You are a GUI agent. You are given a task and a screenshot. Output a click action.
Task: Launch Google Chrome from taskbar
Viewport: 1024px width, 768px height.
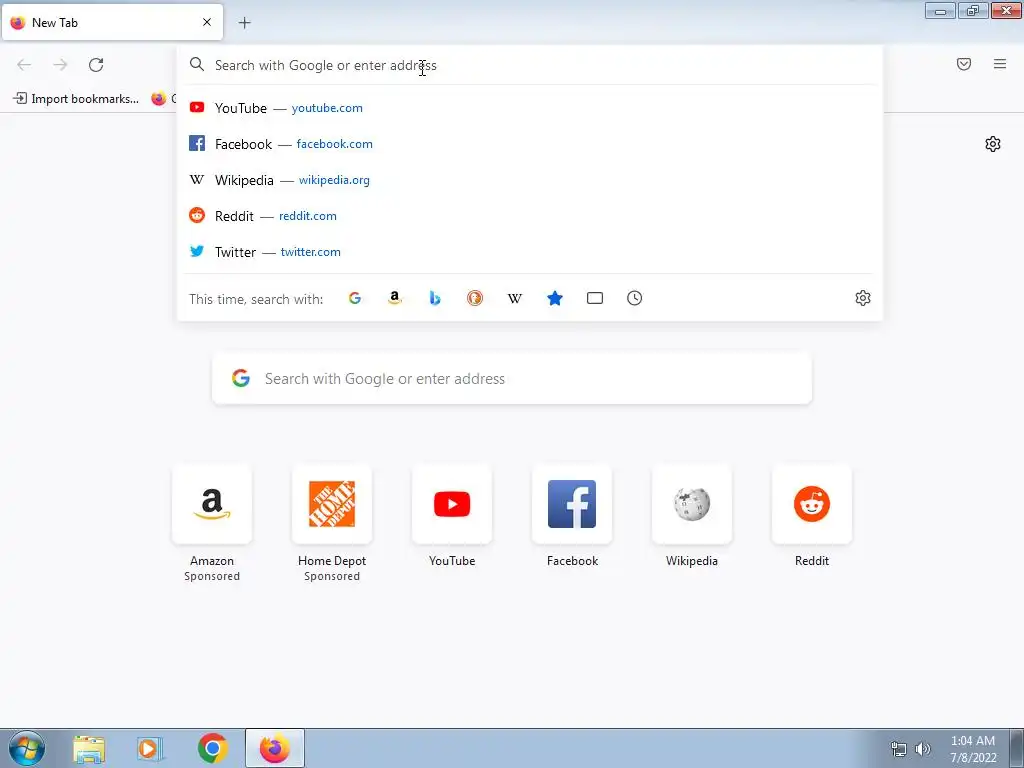click(212, 748)
